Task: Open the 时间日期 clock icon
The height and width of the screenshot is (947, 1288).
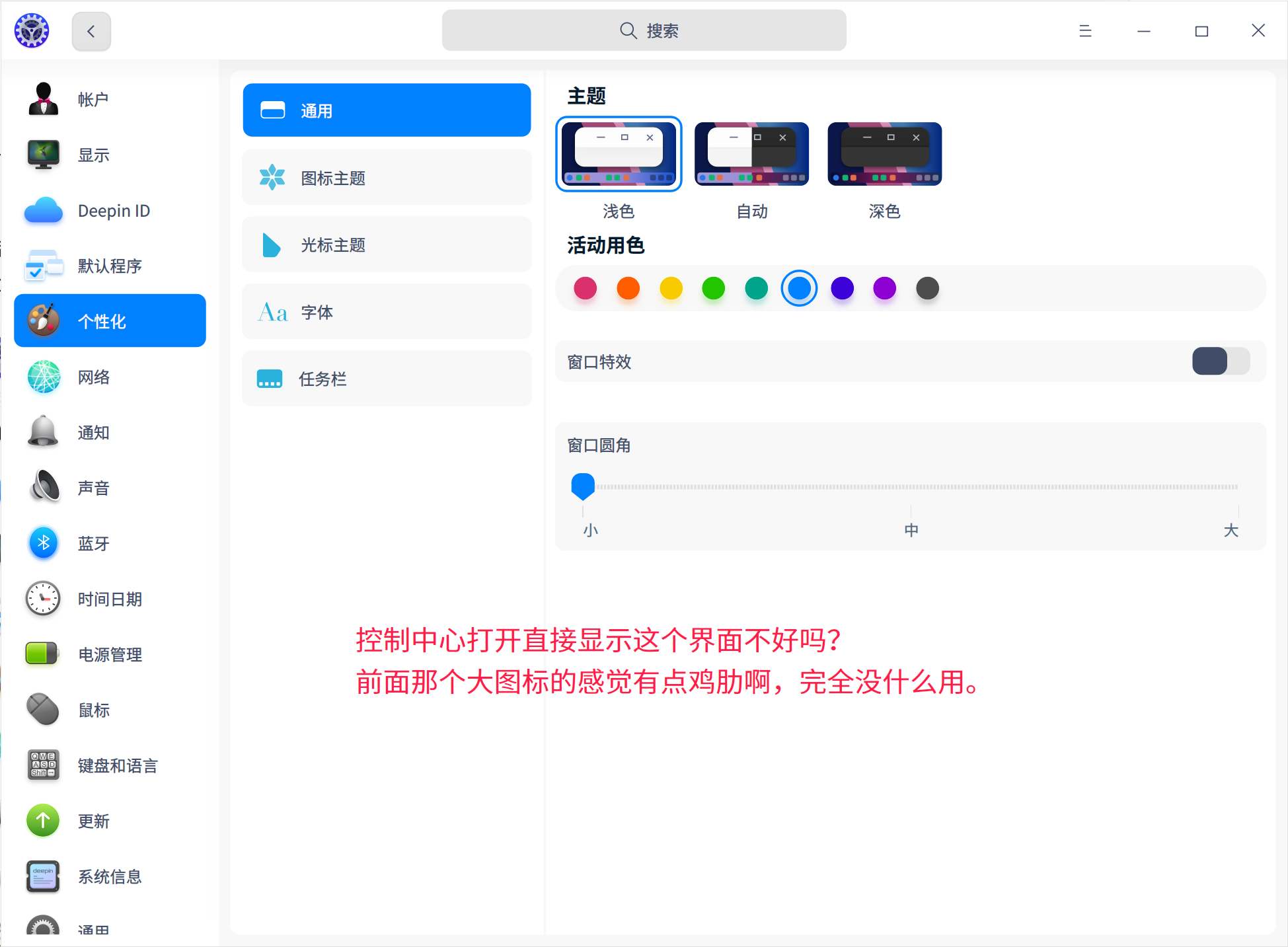Action: pos(44,599)
